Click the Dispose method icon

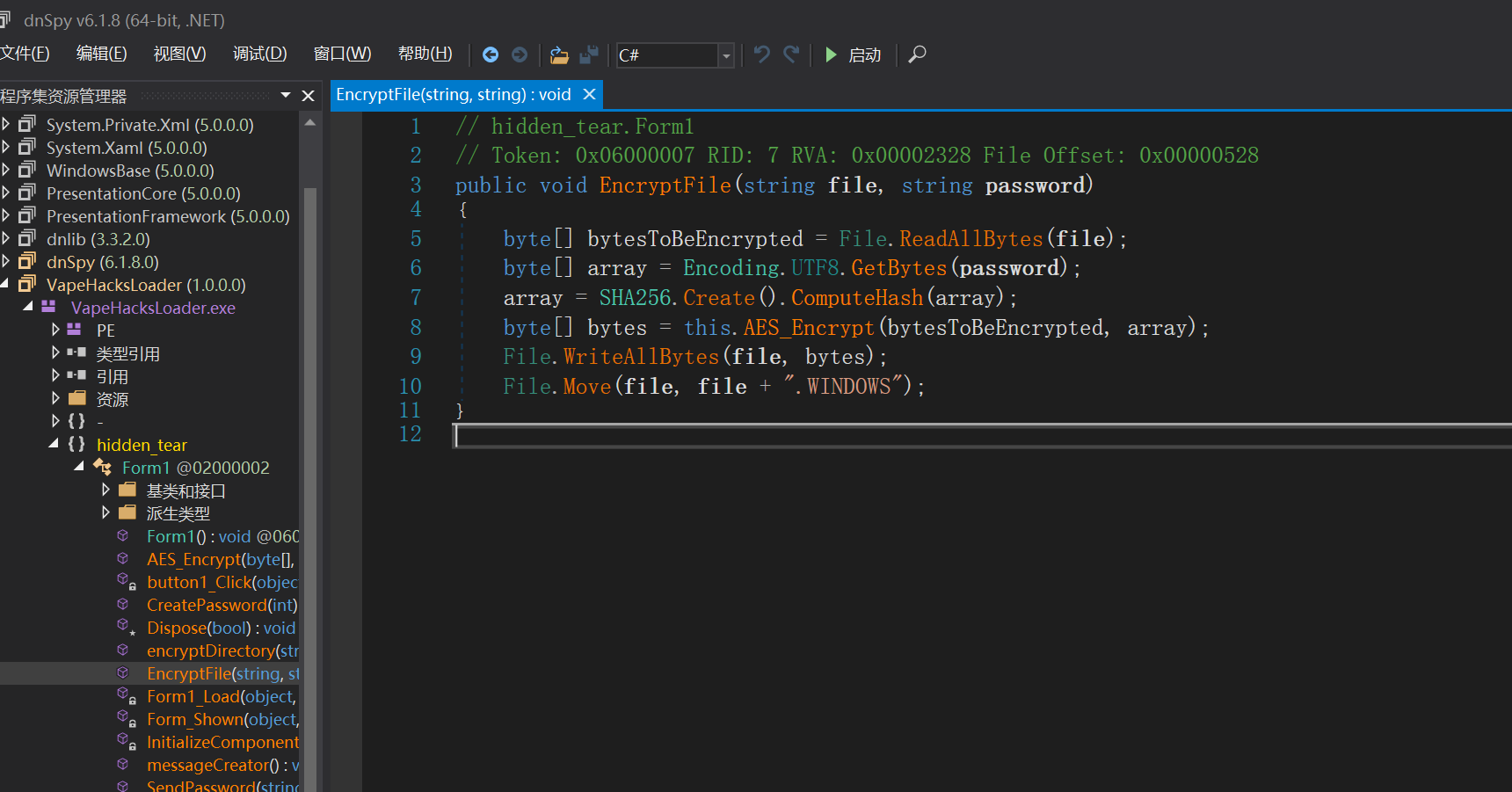126,627
